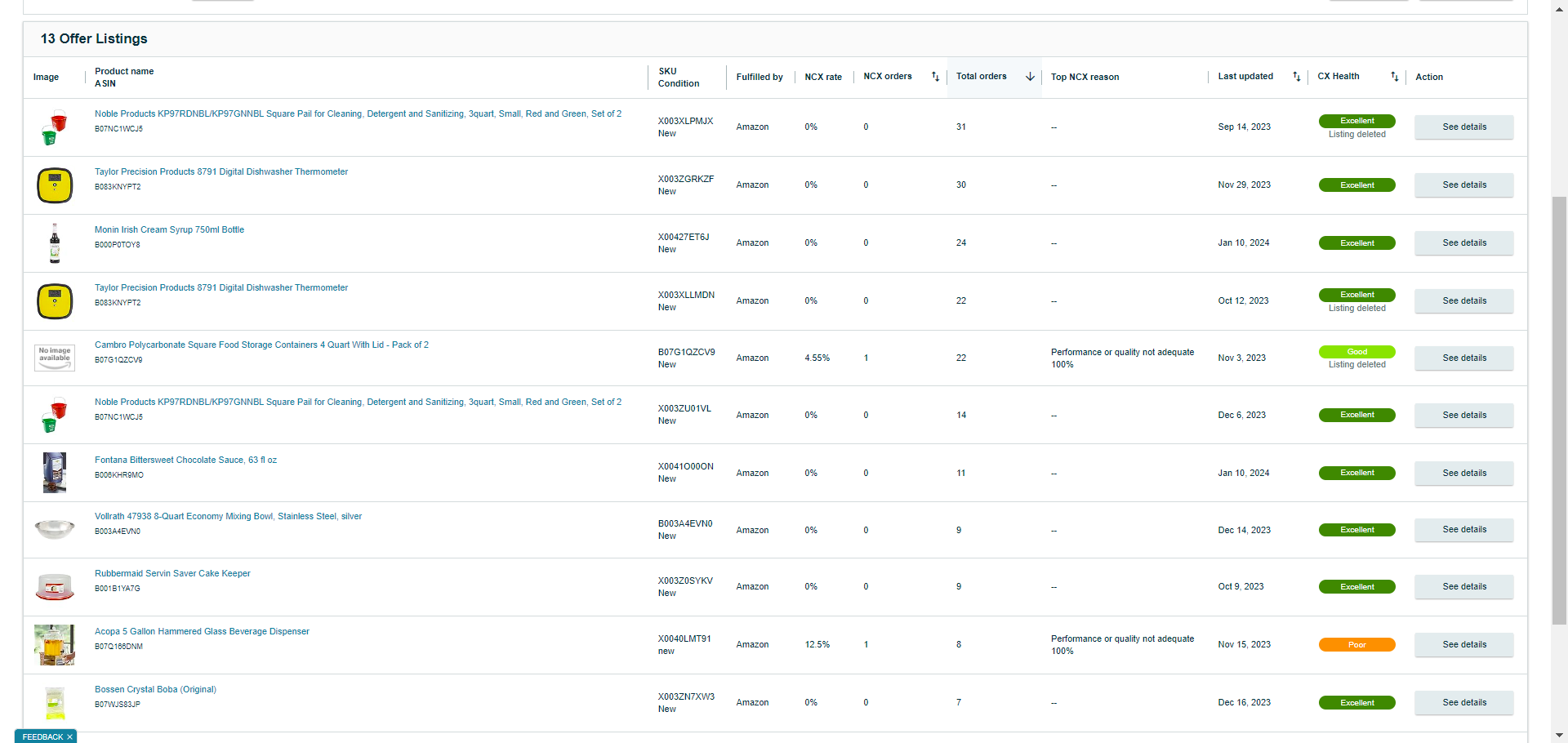
Task: Open Cambro Polycarbonate Food Storage Containers link
Action: coord(261,345)
